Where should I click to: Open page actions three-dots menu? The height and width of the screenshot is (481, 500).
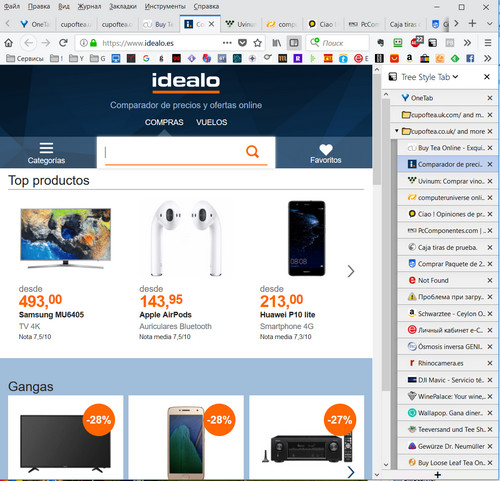(x=227, y=43)
